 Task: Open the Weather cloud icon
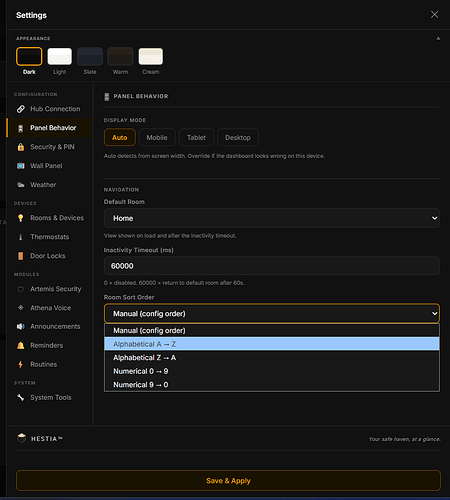coord(21,185)
